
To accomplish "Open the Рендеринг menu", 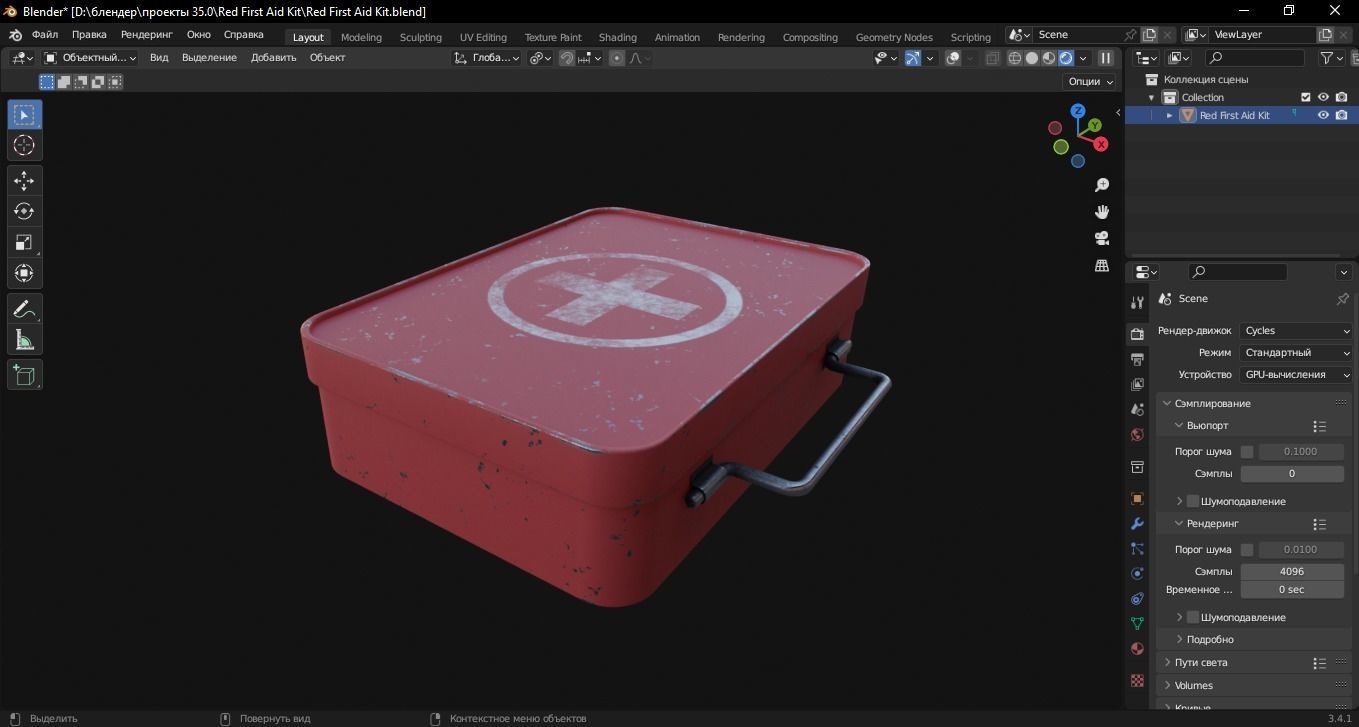I will 147,35.
